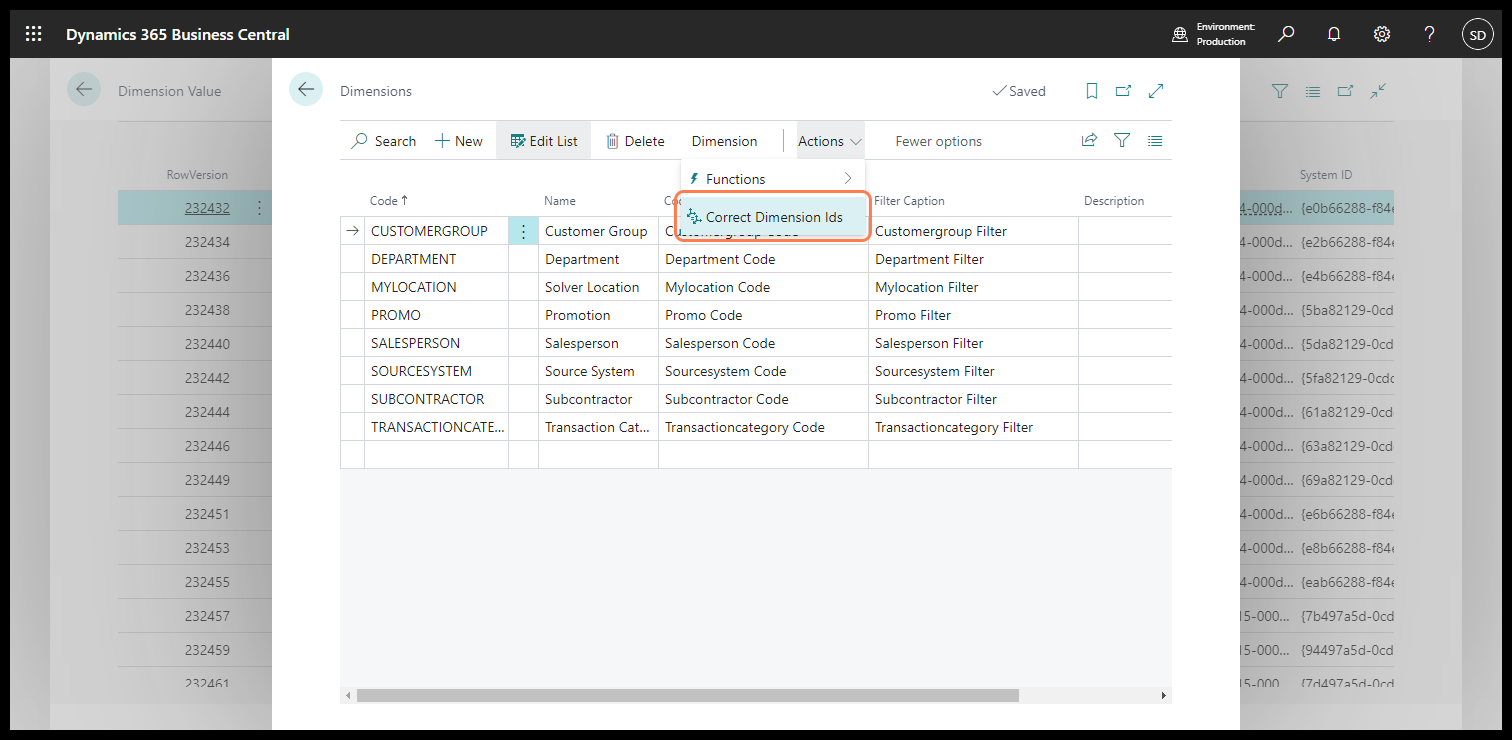The height and width of the screenshot is (740, 1512).
Task: Expand the Actions dropdown menu
Action: (x=829, y=141)
